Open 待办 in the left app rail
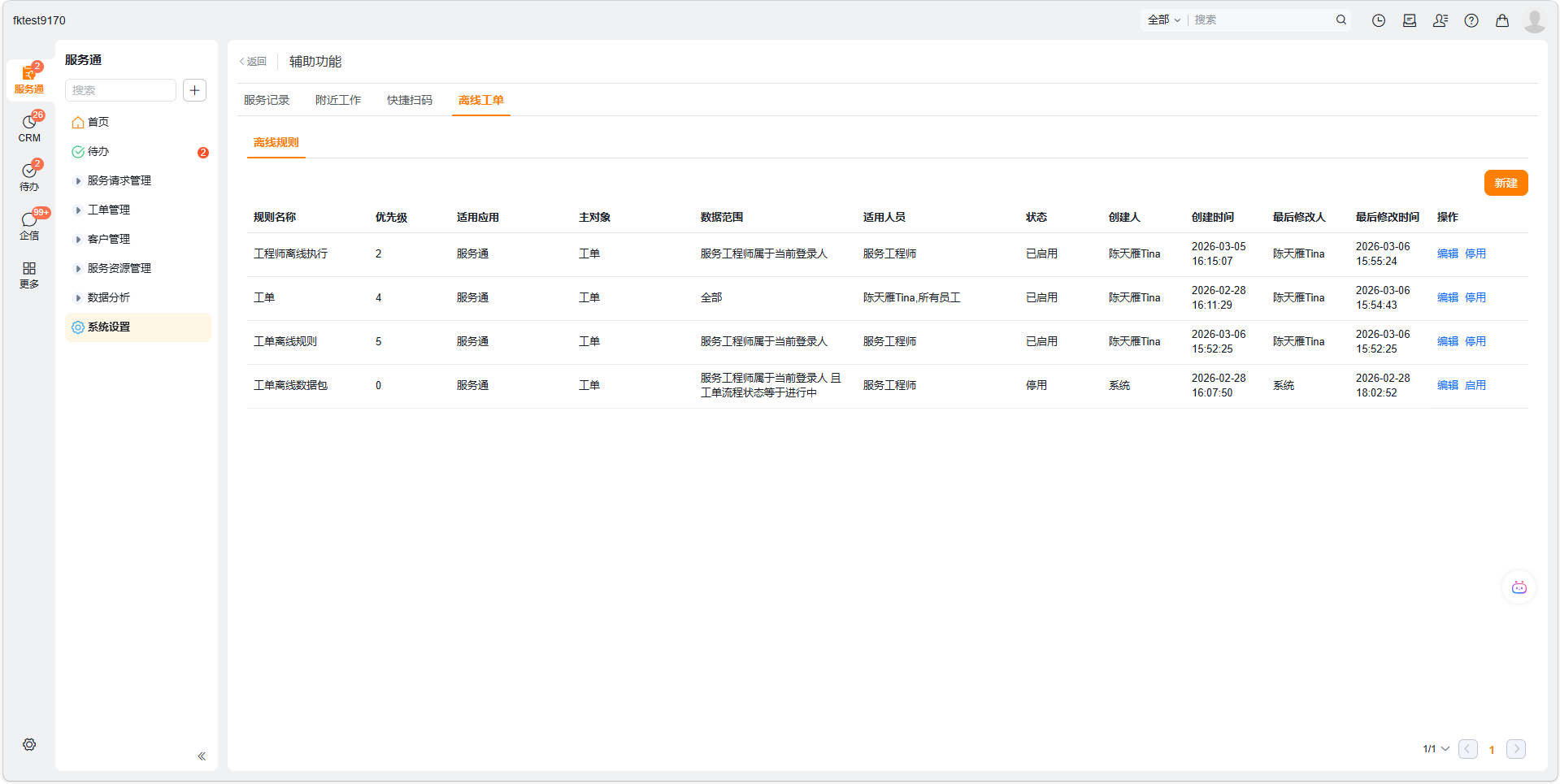Image resolution: width=1560 pixels, height=784 pixels. (x=29, y=177)
